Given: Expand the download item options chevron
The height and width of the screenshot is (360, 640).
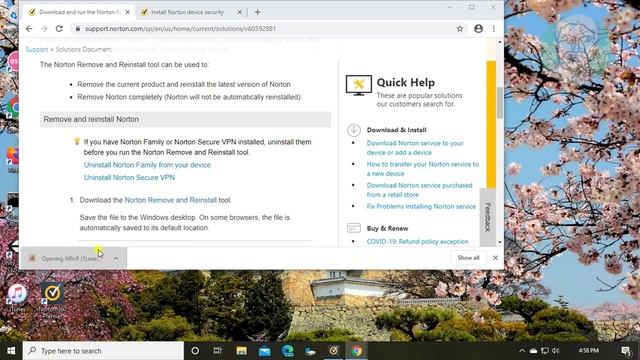Looking at the screenshot, I should [x=116, y=258].
